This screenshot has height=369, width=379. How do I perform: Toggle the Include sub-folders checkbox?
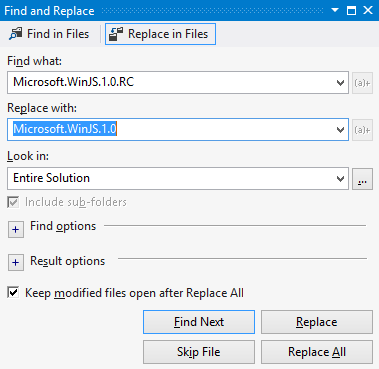pos(13,202)
